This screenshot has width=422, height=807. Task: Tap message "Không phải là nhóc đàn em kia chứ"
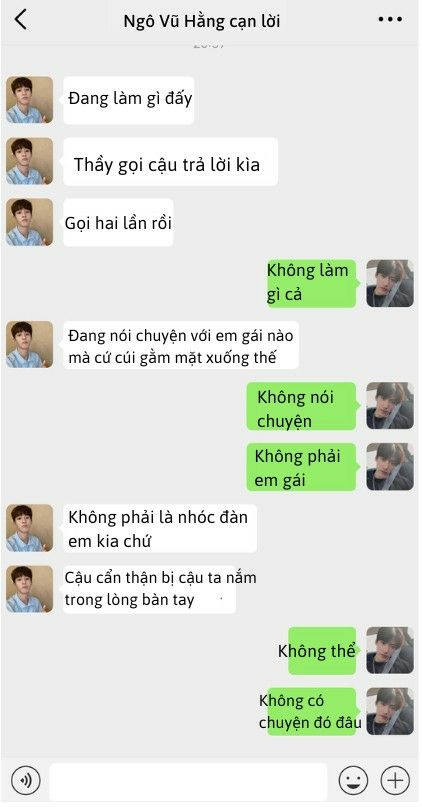coord(160,529)
